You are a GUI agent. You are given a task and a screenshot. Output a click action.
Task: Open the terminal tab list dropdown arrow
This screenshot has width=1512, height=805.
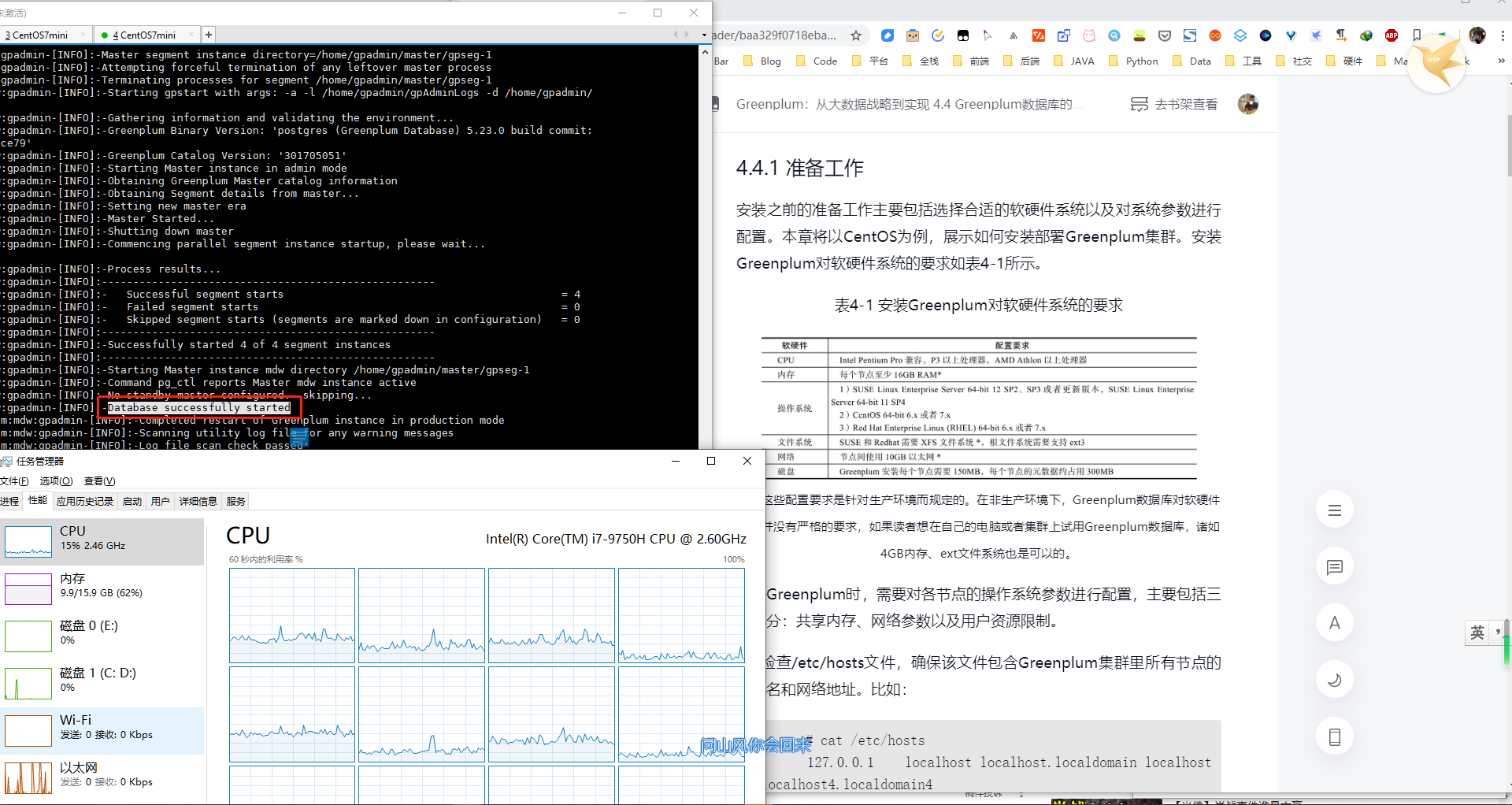704,35
